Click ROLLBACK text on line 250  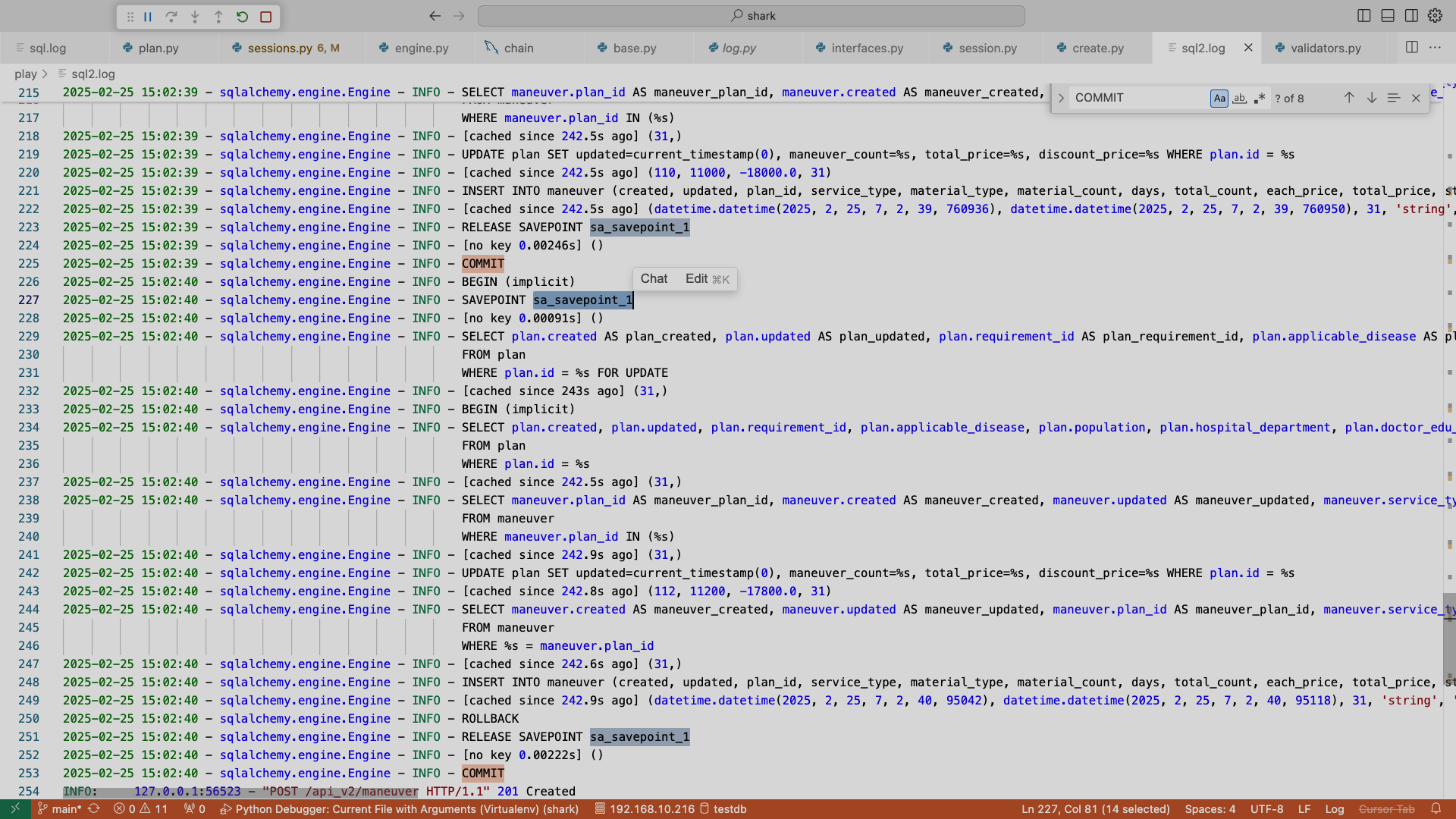491,719
